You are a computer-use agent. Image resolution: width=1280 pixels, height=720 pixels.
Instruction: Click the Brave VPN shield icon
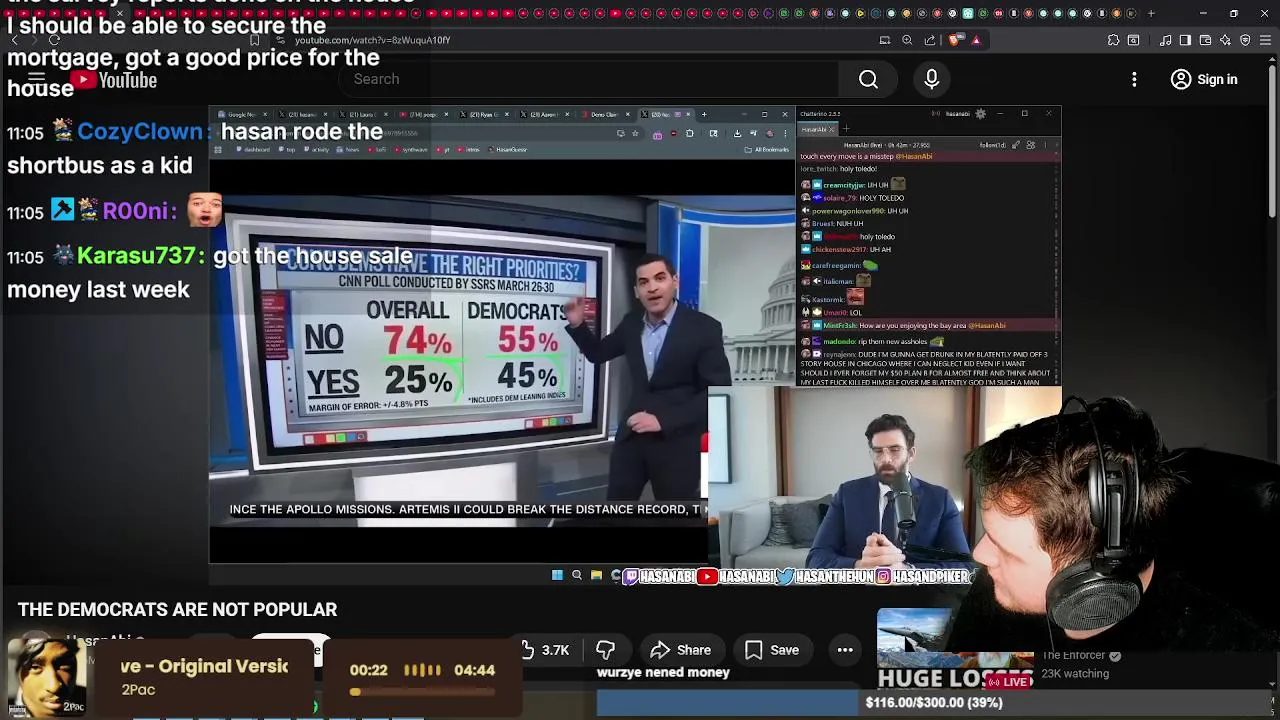1245,40
